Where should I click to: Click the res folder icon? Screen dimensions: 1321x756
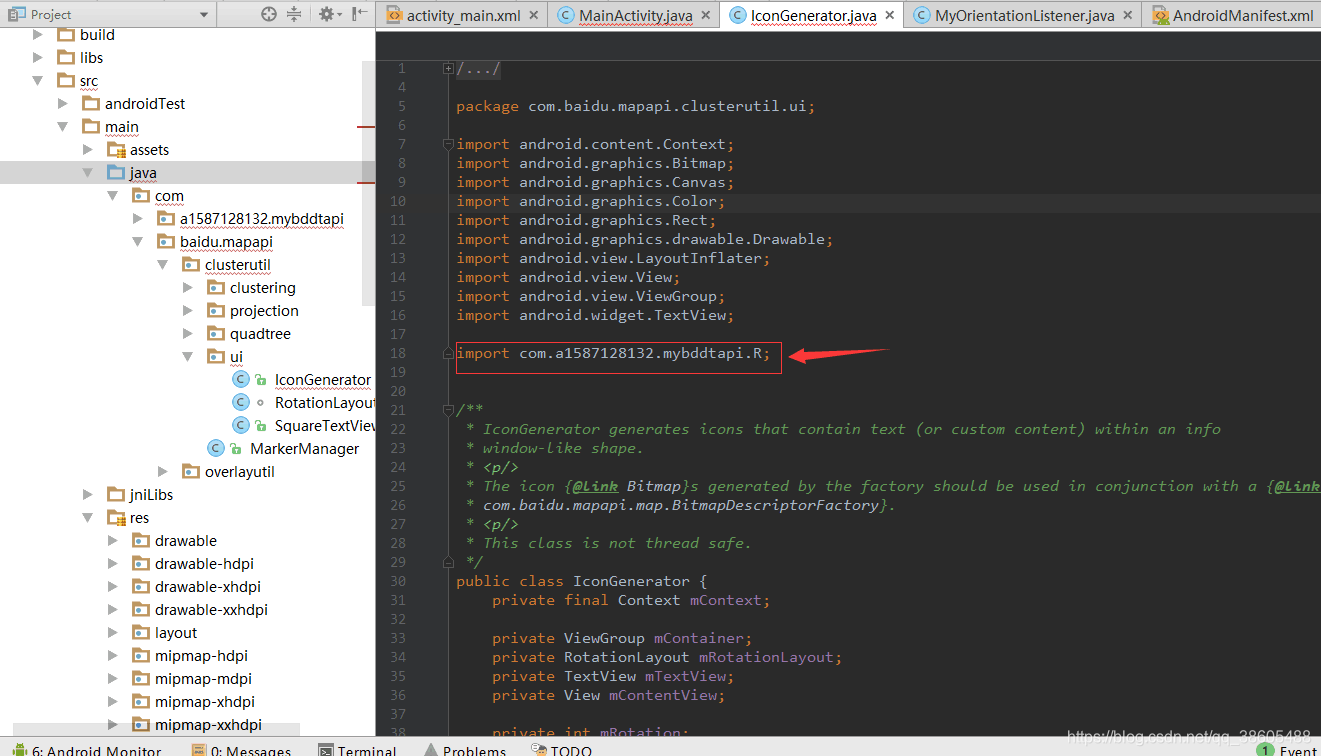(116, 517)
